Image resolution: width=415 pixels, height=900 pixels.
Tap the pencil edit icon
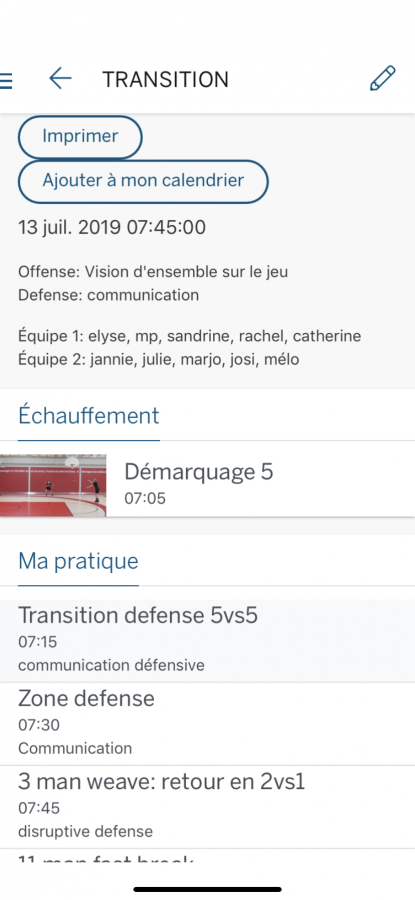[382, 79]
